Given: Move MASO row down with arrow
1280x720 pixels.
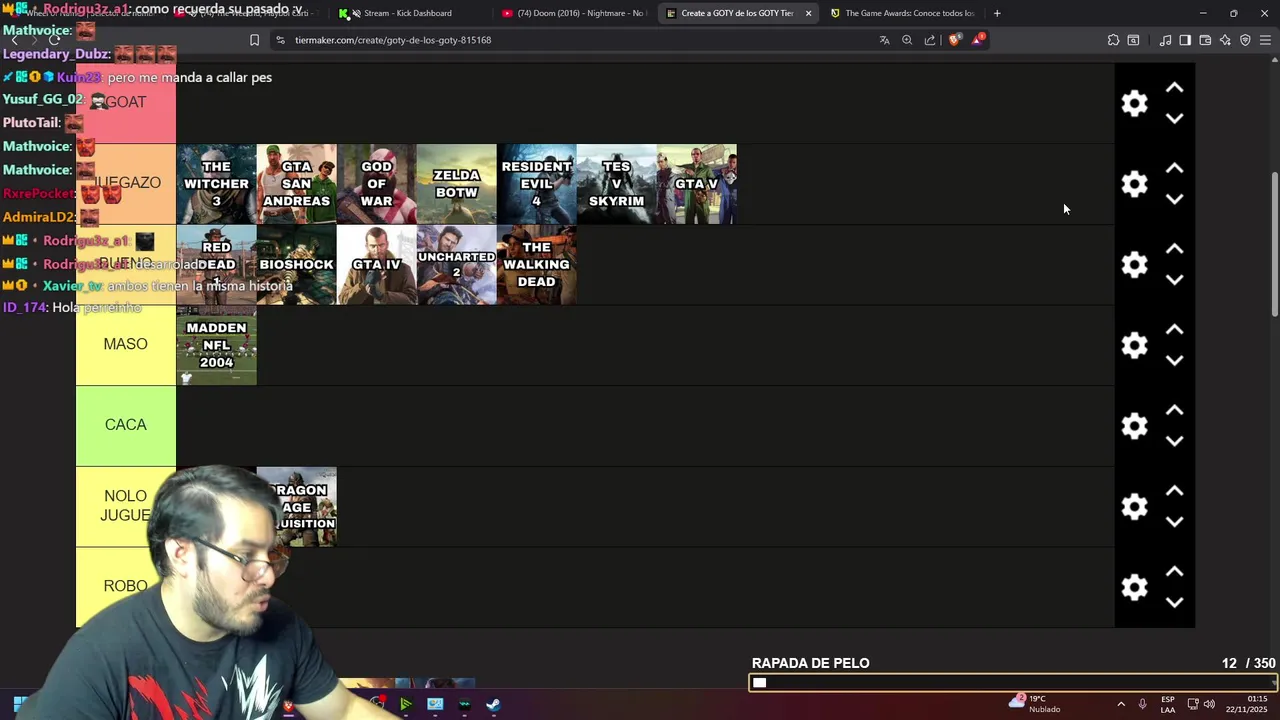Looking at the screenshot, I should click(1175, 360).
